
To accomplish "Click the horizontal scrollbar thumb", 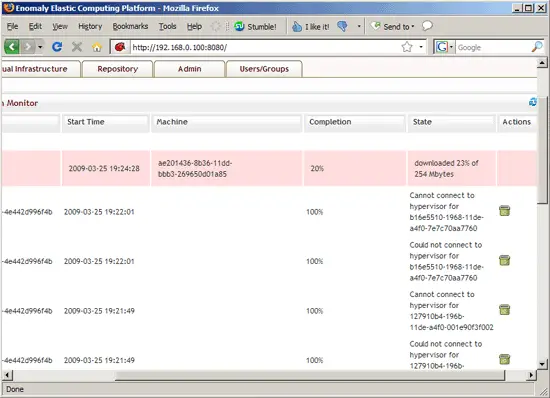I will [x=310, y=376].
